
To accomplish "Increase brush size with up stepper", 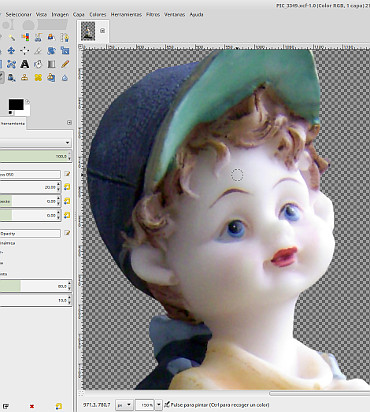I will (x=59, y=184).
